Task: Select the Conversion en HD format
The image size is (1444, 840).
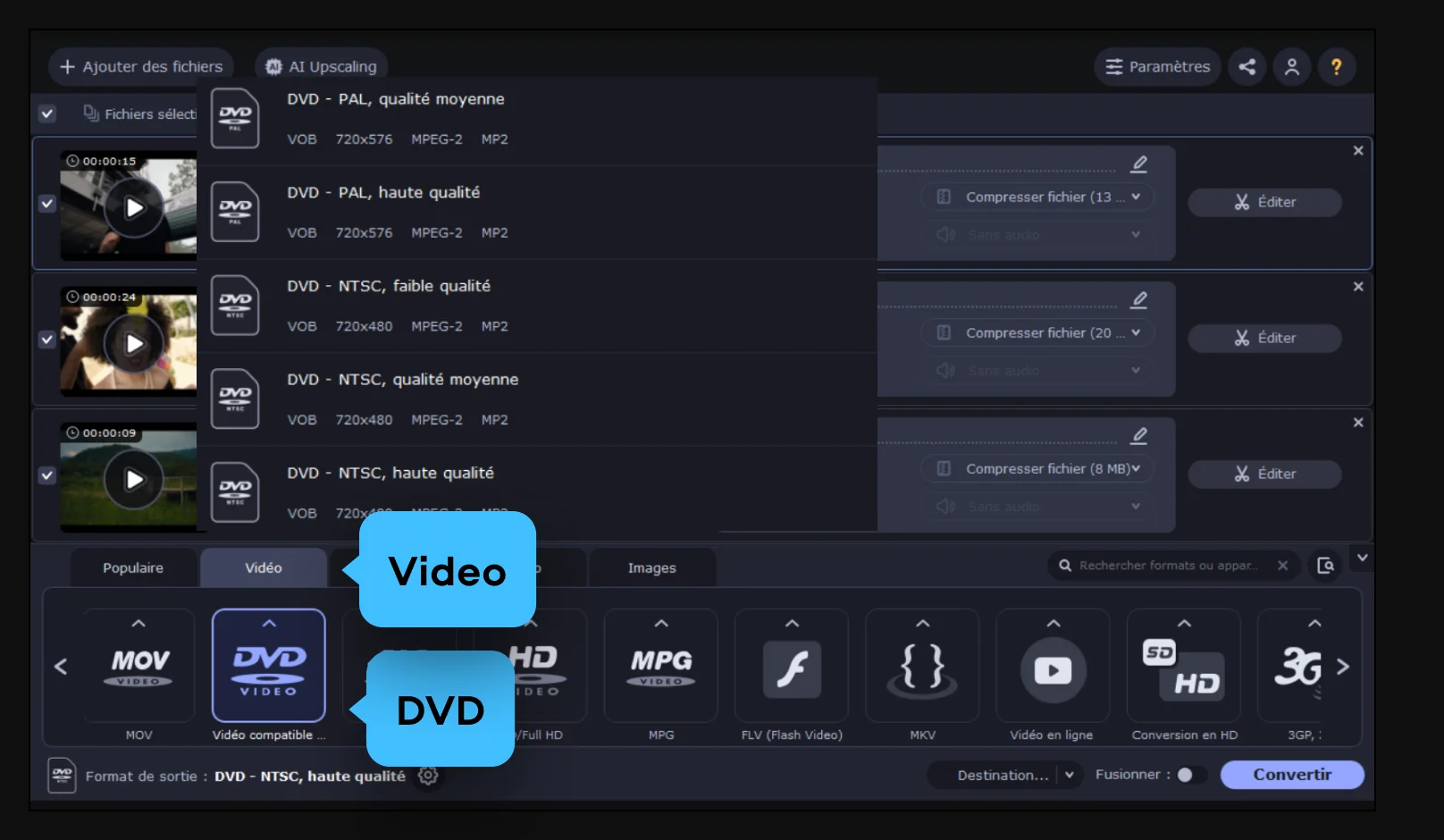Action: click(x=1184, y=666)
